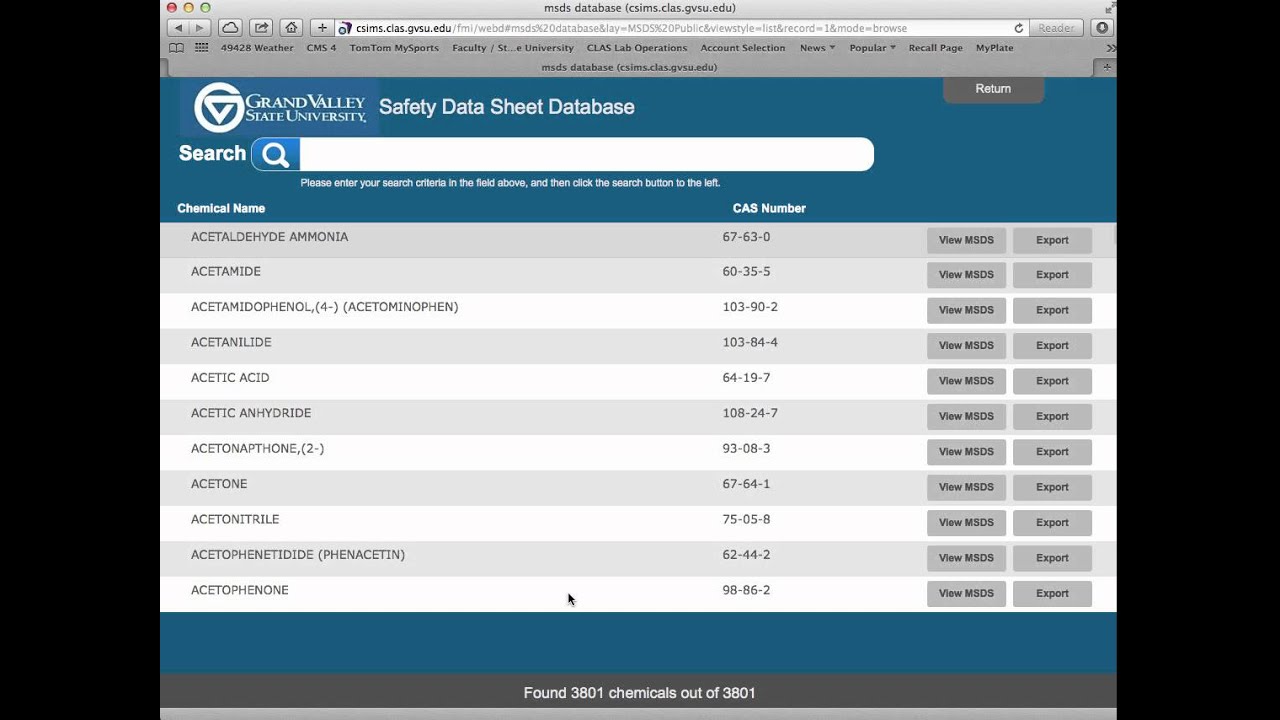Export Acetic Anhydride record
Screen dimensions: 1280x720
pos(1052,416)
